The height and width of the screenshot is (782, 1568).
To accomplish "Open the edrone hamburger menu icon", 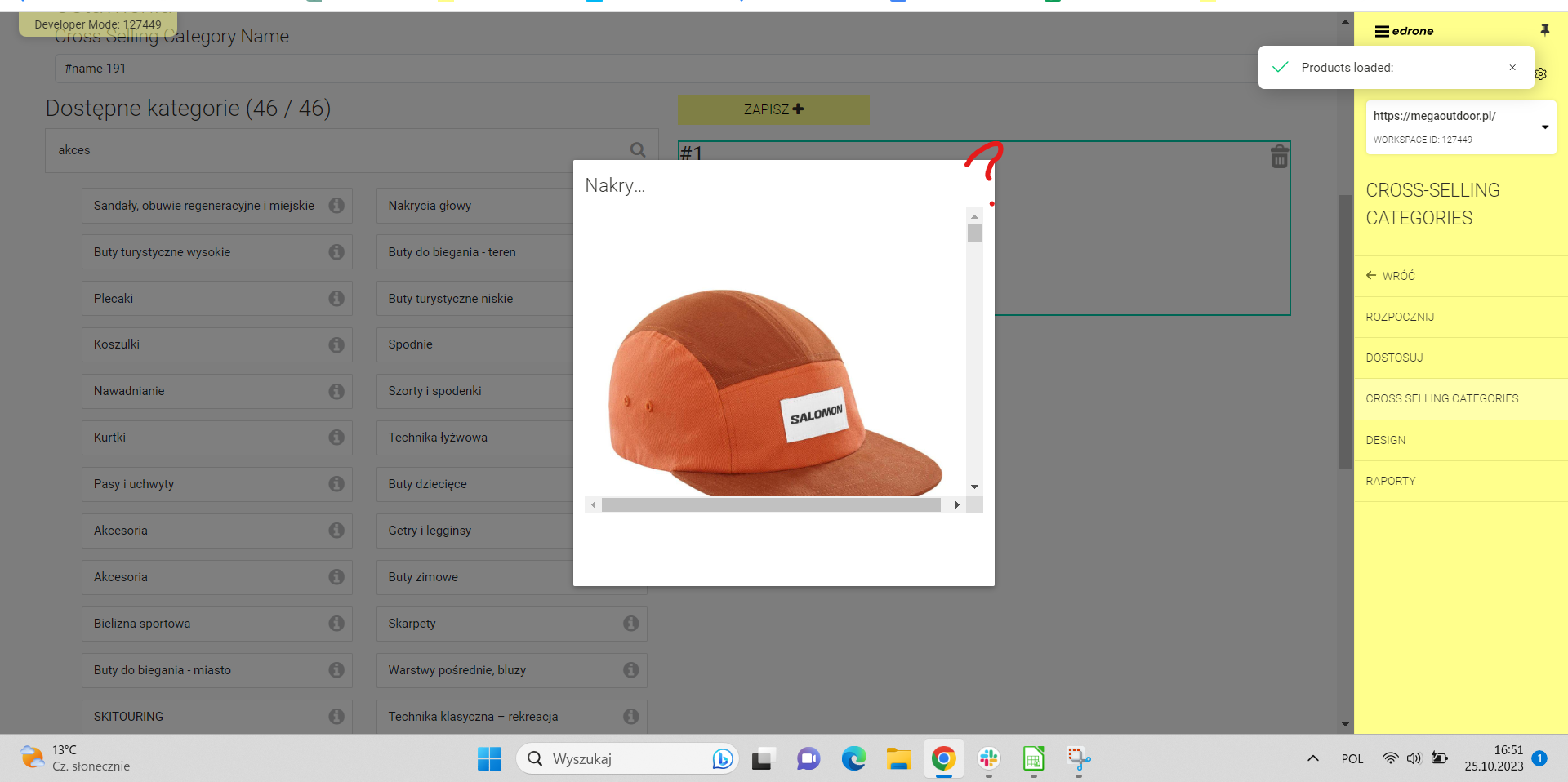I will pos(1382,32).
